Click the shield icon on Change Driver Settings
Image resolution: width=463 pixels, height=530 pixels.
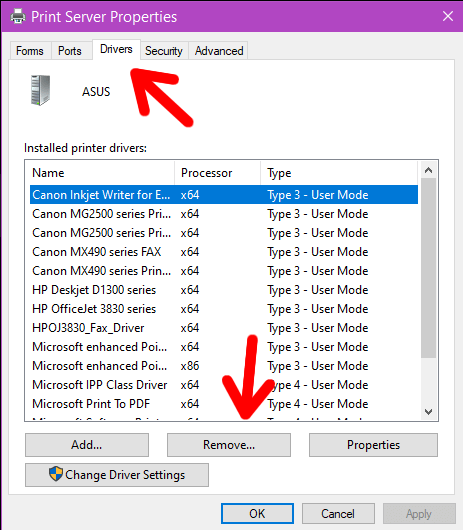click(56, 474)
